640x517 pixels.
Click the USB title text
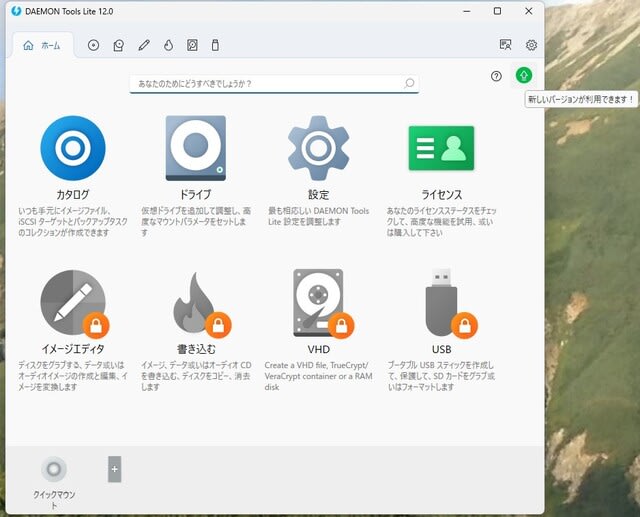pos(442,349)
